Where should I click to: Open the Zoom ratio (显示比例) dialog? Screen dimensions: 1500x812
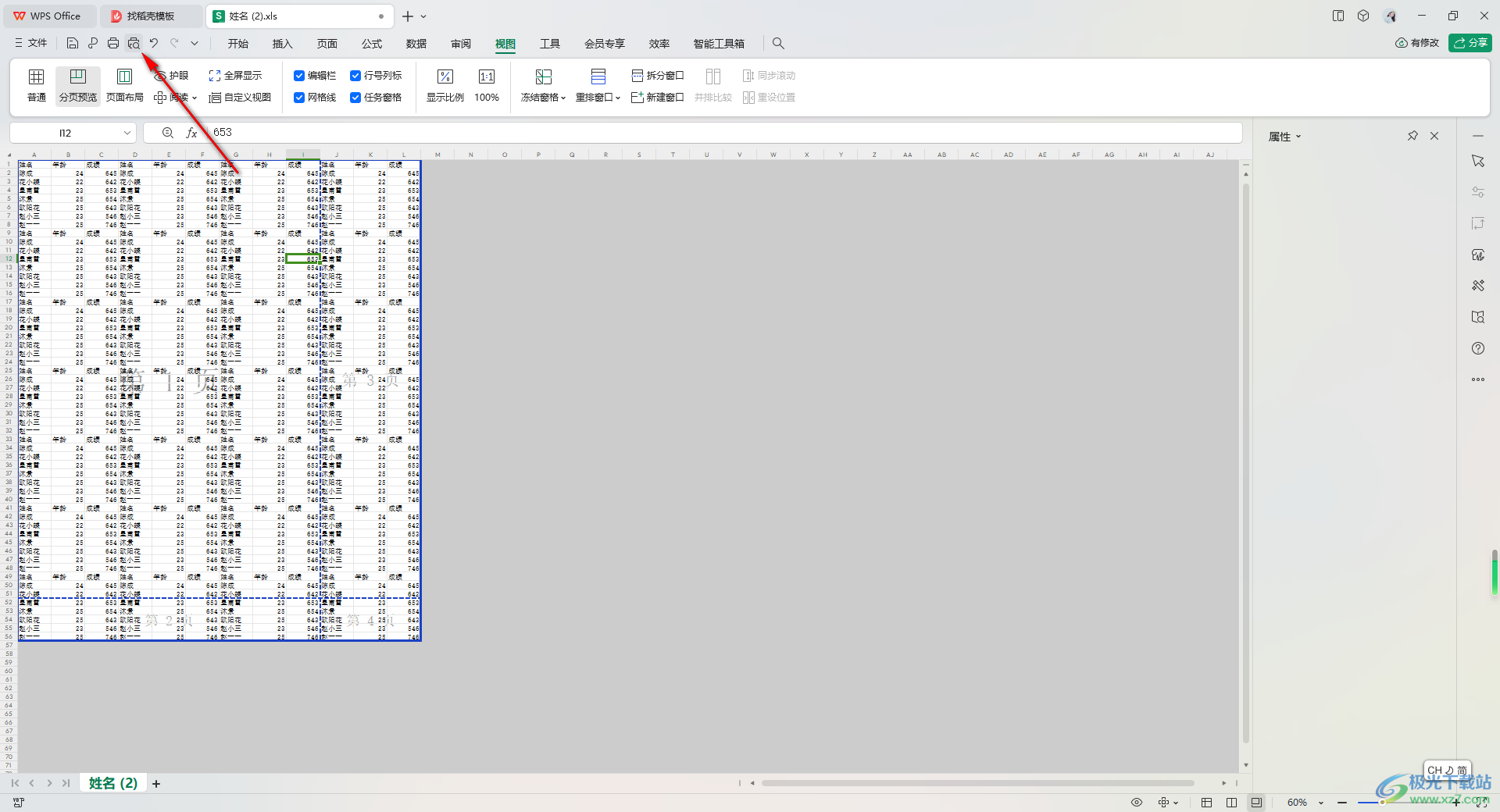pyautogui.click(x=445, y=85)
